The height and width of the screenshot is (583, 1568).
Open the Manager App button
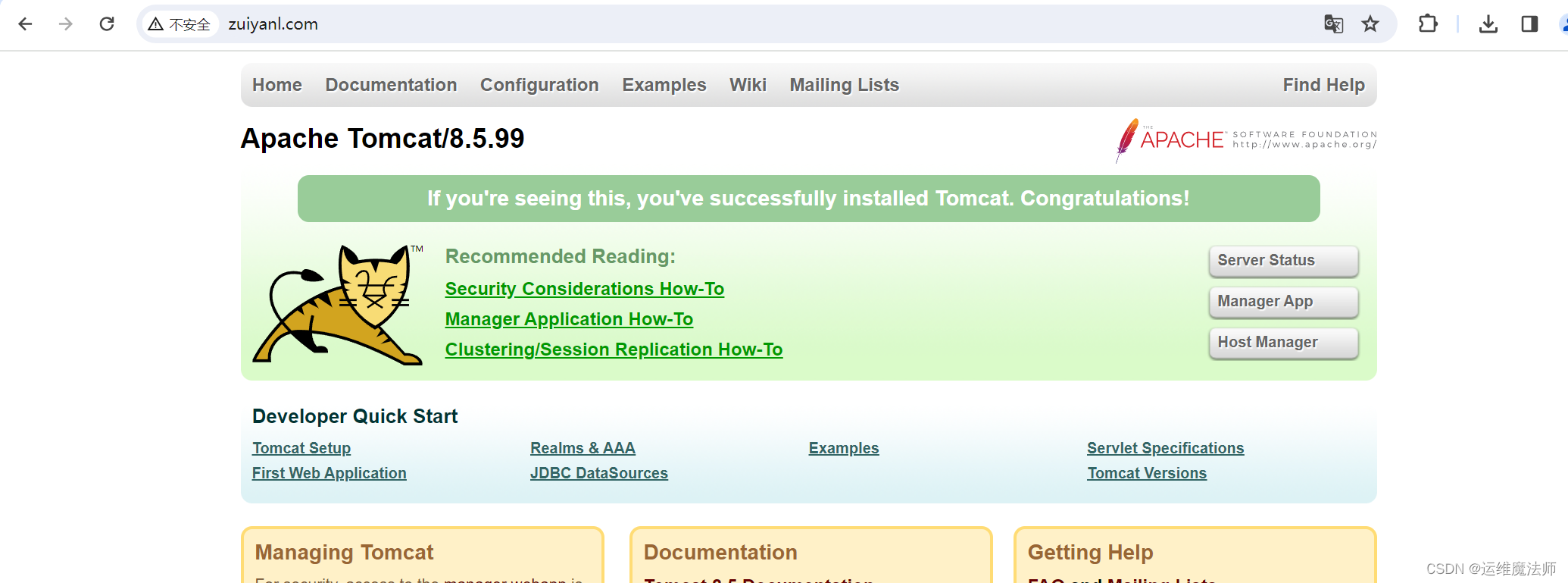pyautogui.click(x=1284, y=302)
